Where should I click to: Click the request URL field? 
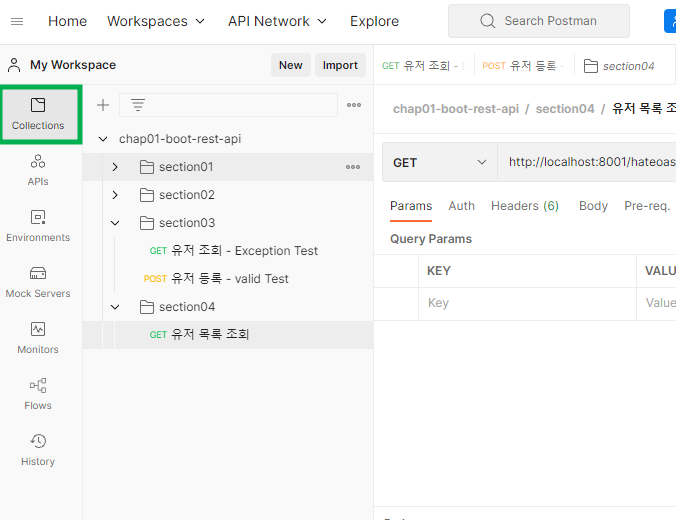click(x=587, y=162)
